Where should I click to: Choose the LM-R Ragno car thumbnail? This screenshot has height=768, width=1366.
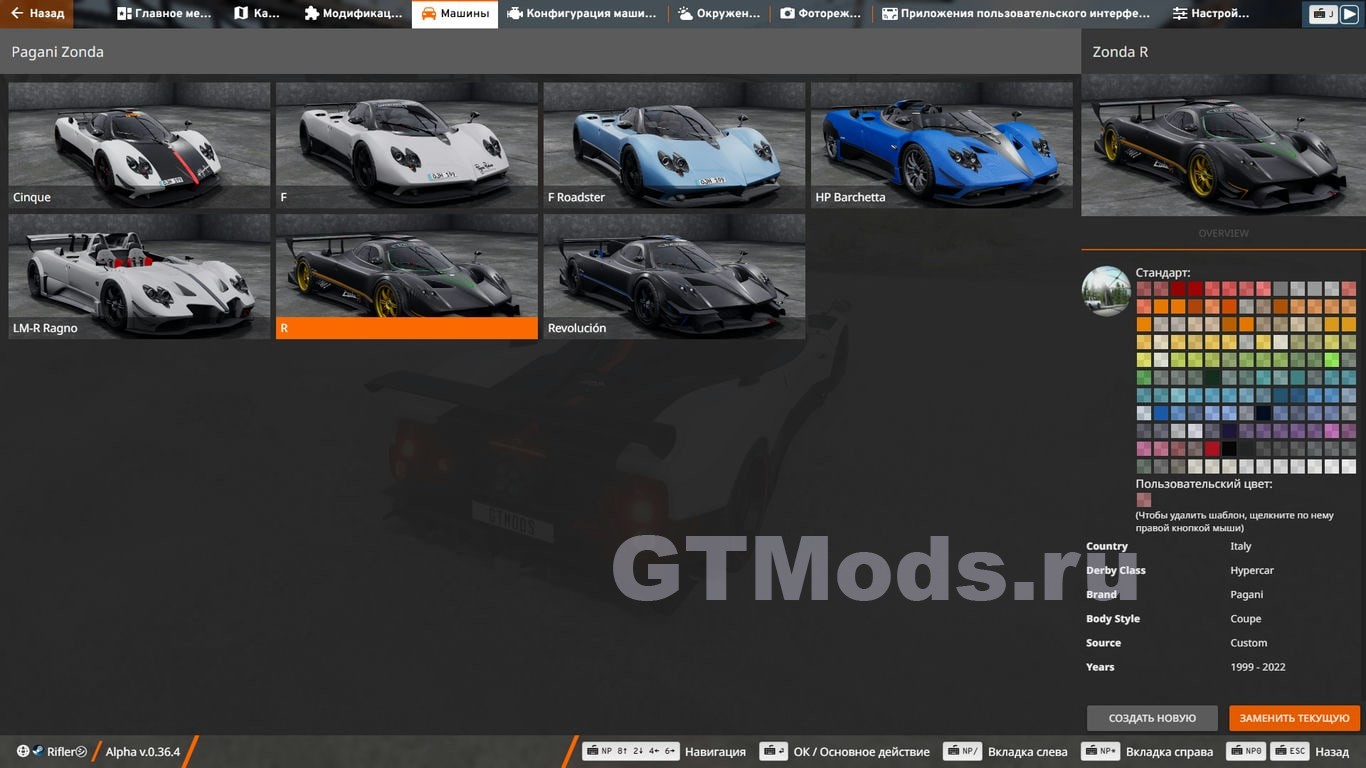tap(139, 276)
